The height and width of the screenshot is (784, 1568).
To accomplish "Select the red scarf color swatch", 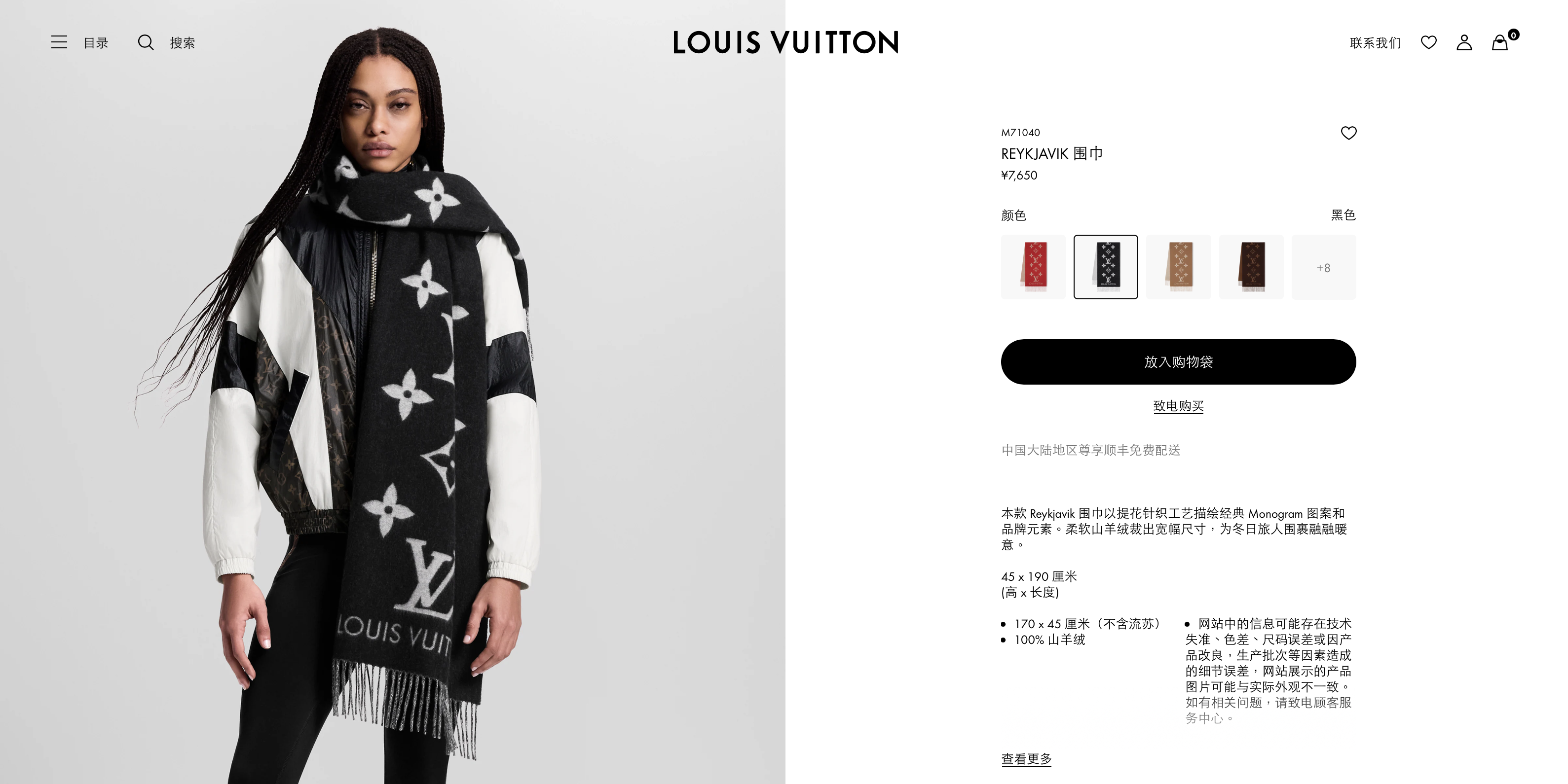I will pyautogui.click(x=1033, y=267).
